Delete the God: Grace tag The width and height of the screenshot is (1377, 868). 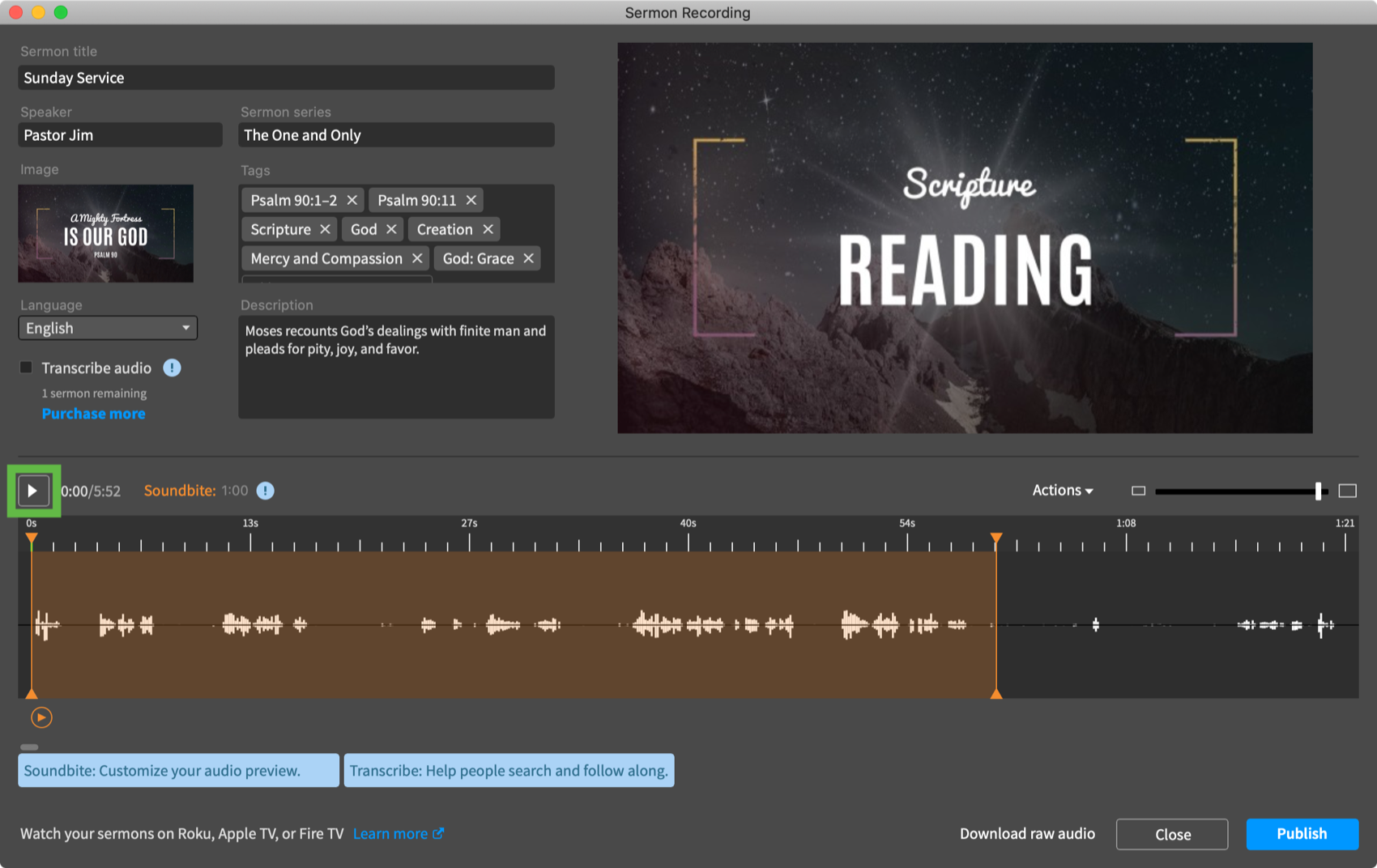[x=528, y=258]
